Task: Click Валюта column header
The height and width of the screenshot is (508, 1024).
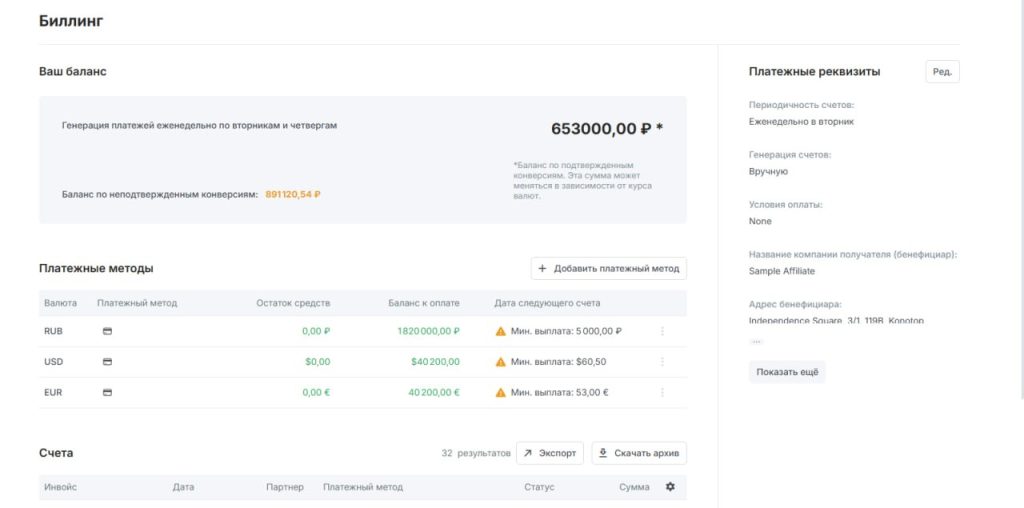Action: 61,303
